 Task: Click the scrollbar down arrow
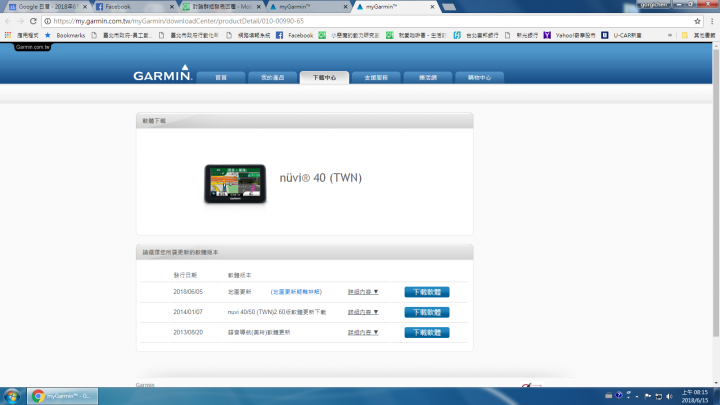coord(716,383)
